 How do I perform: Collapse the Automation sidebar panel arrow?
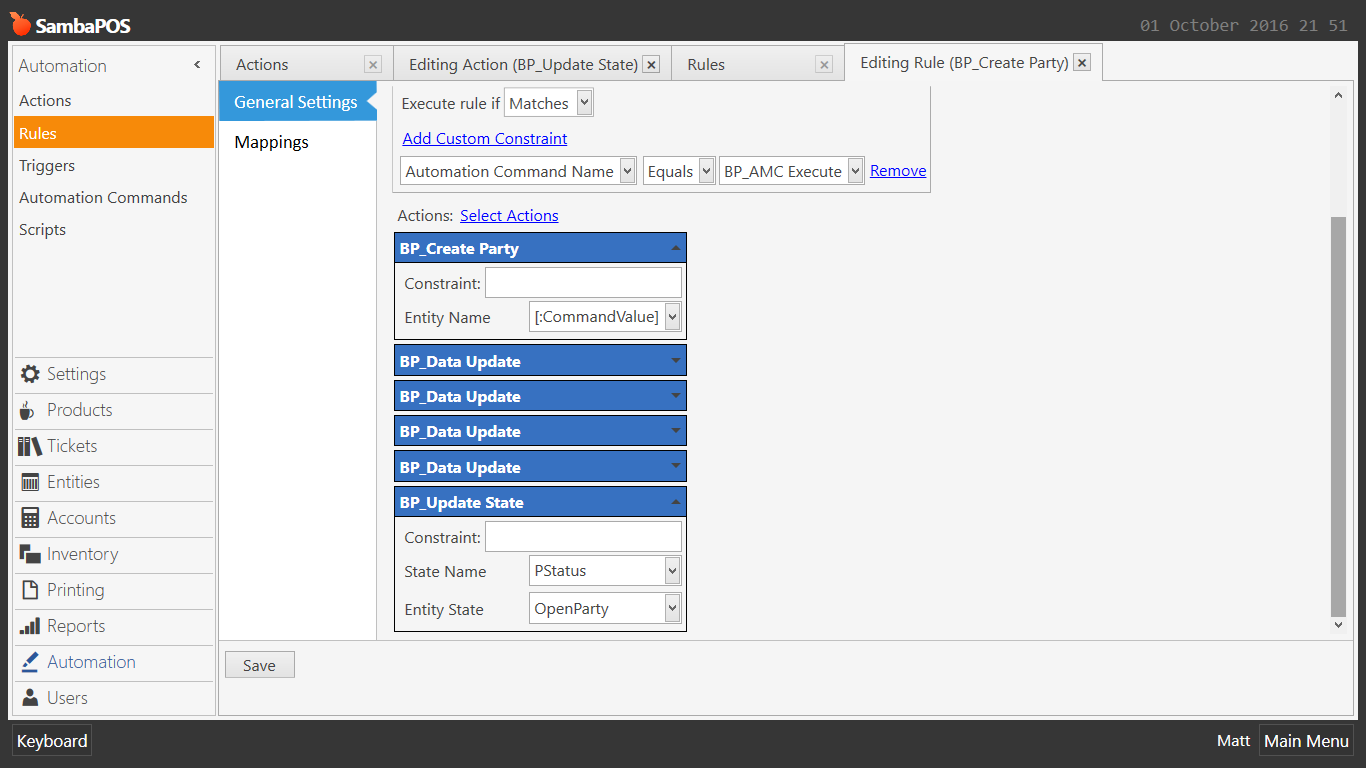pos(197,65)
